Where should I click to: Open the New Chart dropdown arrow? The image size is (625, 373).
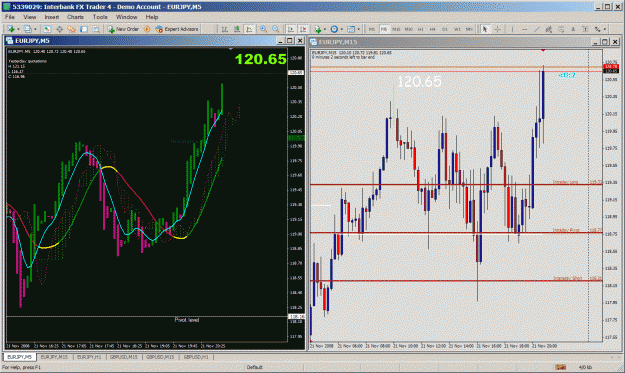[x=18, y=29]
